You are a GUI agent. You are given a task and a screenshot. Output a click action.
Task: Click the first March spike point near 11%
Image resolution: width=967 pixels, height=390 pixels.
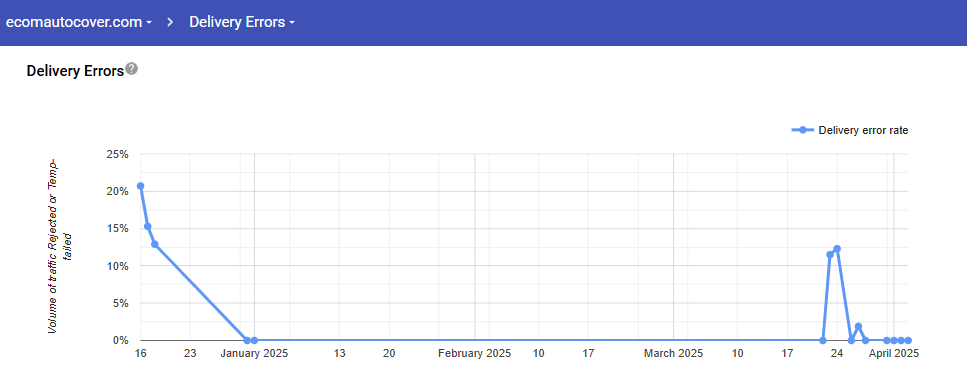pyautogui.click(x=830, y=255)
